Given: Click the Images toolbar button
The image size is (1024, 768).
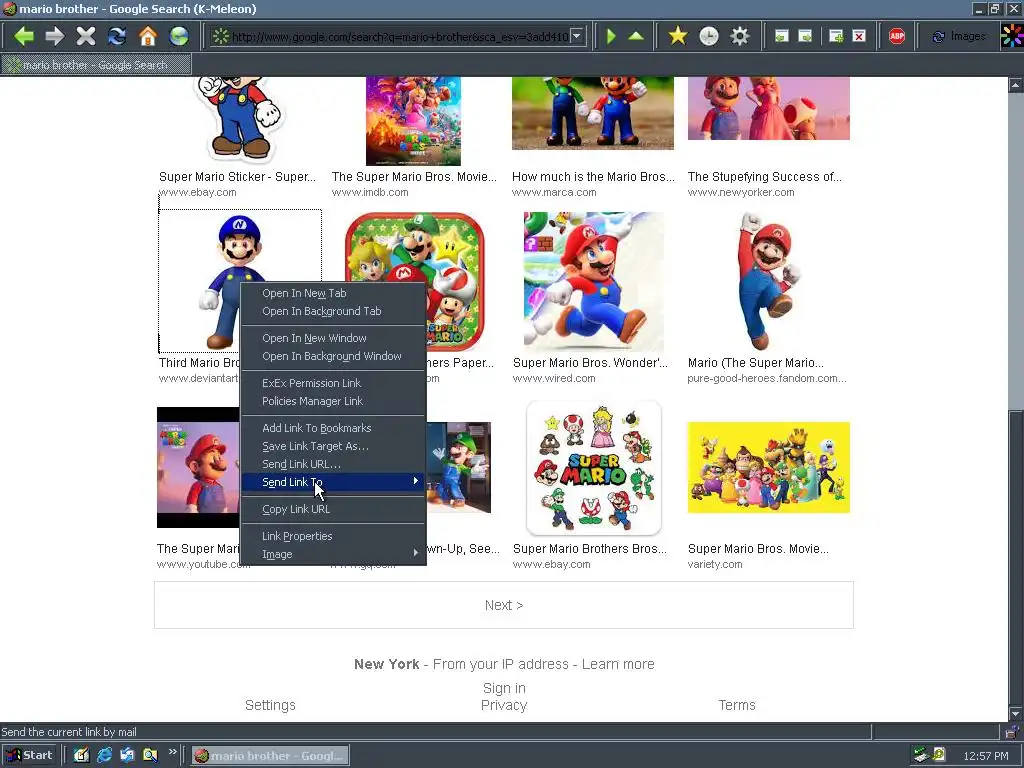Looking at the screenshot, I should pyautogui.click(x=959, y=36).
